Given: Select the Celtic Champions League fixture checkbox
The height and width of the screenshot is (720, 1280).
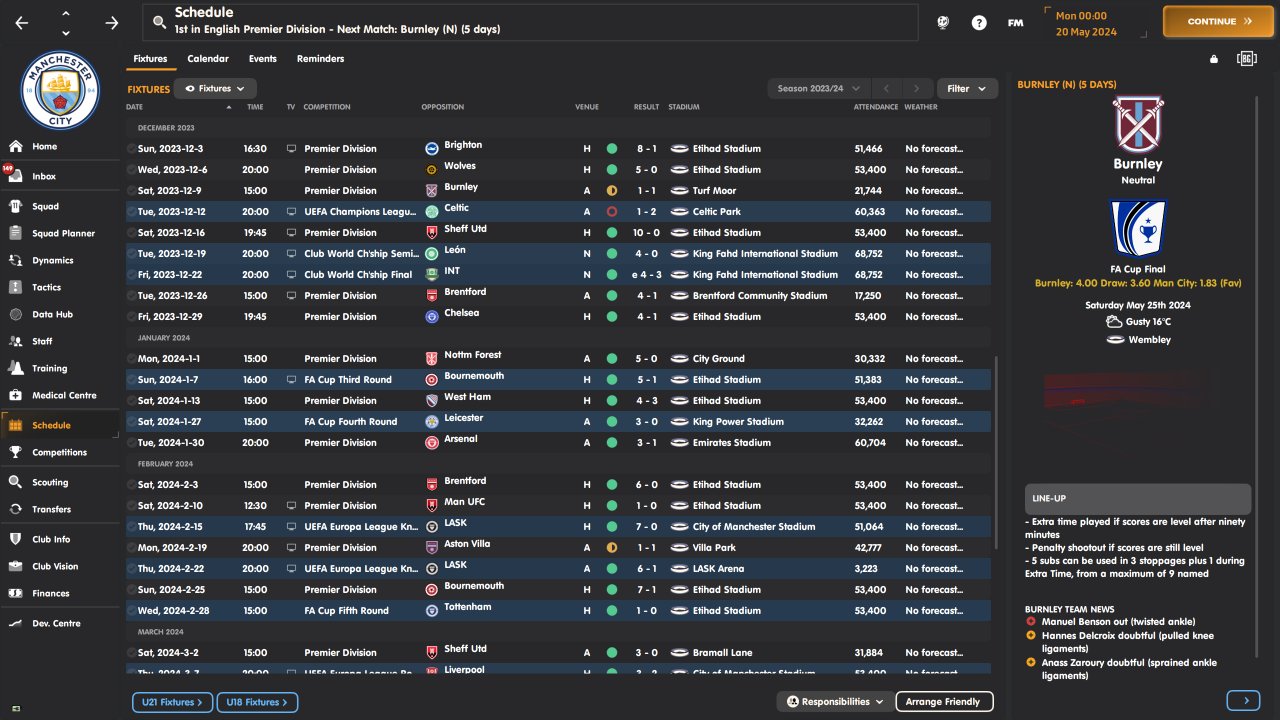Looking at the screenshot, I should (x=131, y=212).
